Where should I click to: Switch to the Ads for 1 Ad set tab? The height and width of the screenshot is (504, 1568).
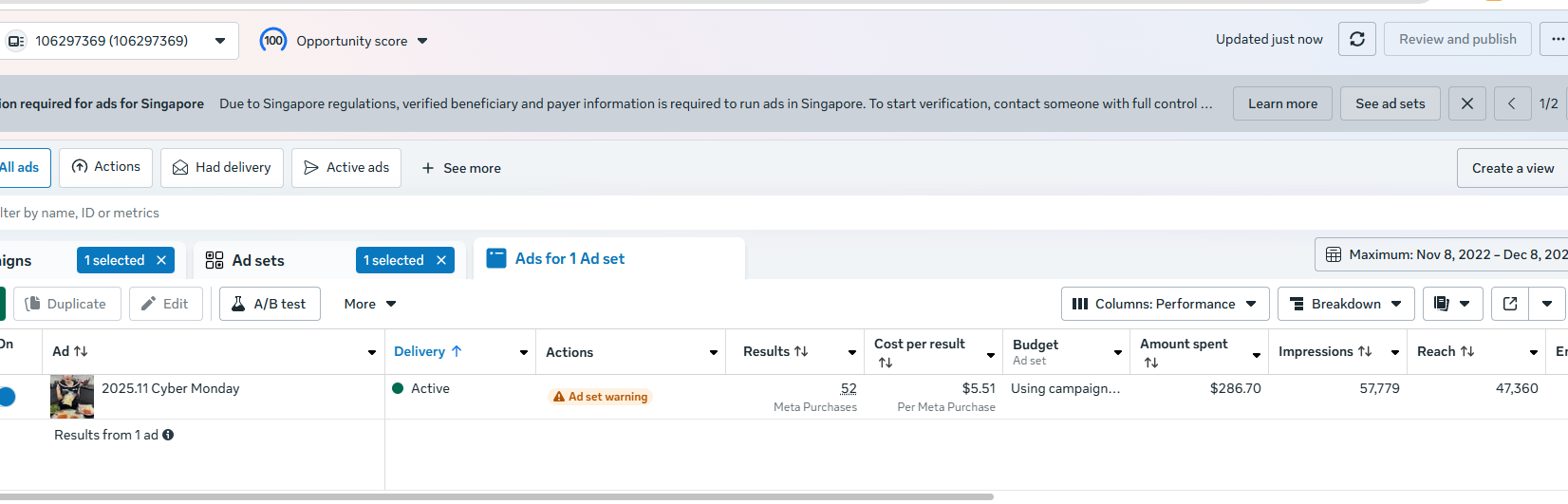[569, 258]
